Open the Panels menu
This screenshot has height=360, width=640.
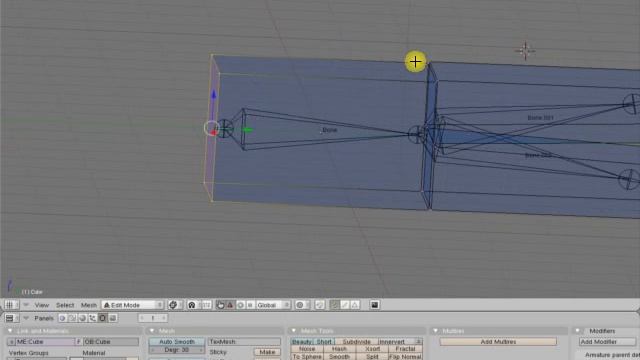coord(44,318)
